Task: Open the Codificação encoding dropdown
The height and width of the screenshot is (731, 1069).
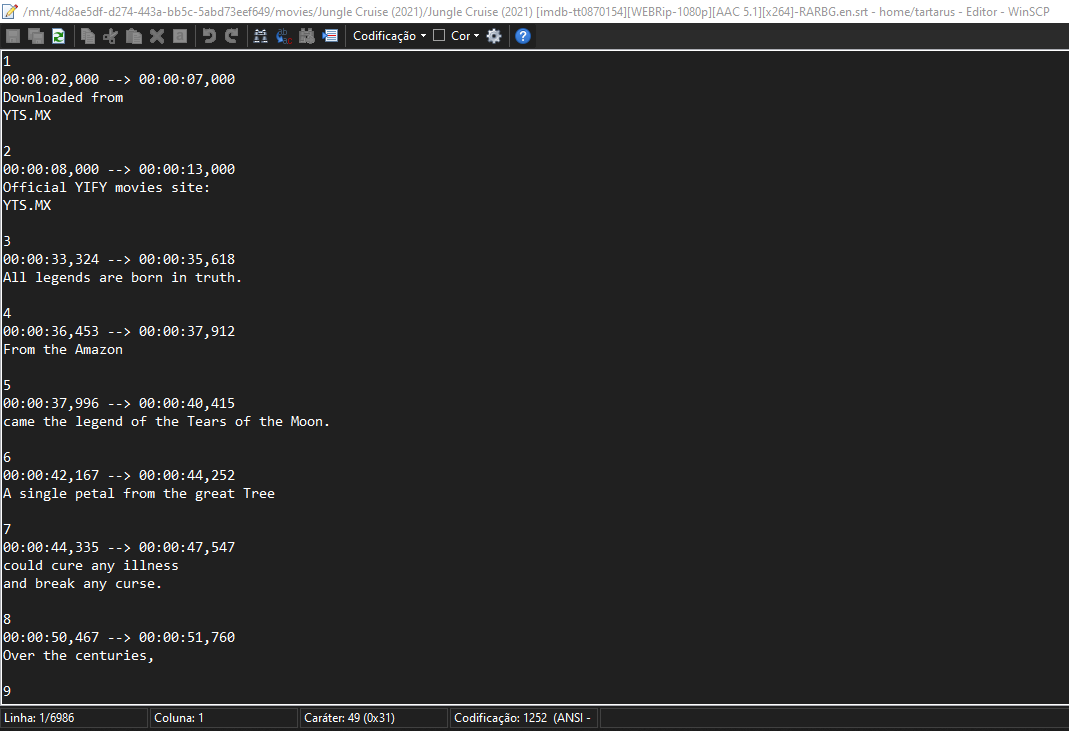Action: (x=389, y=36)
